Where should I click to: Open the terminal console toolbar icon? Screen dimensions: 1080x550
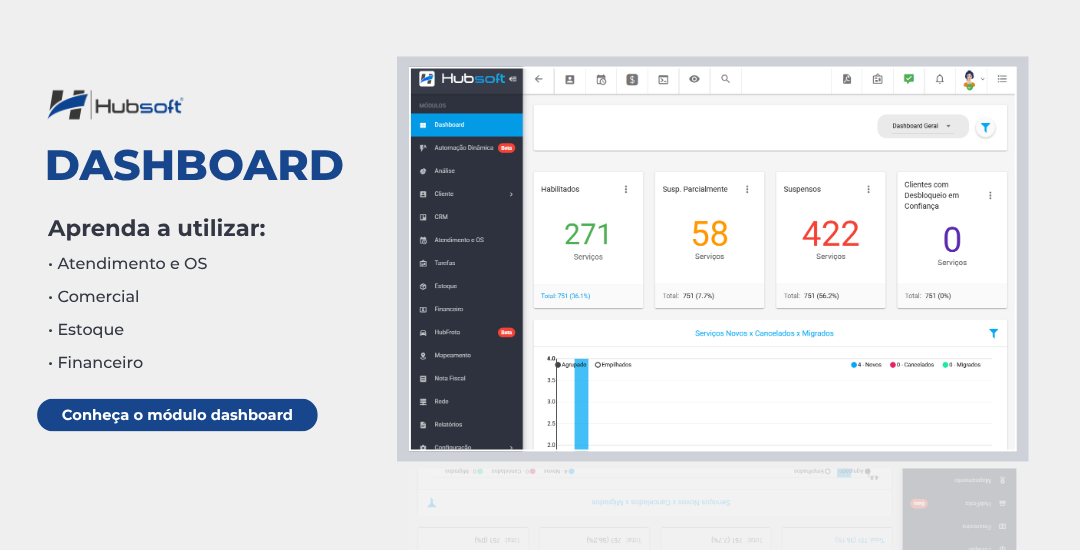[663, 80]
